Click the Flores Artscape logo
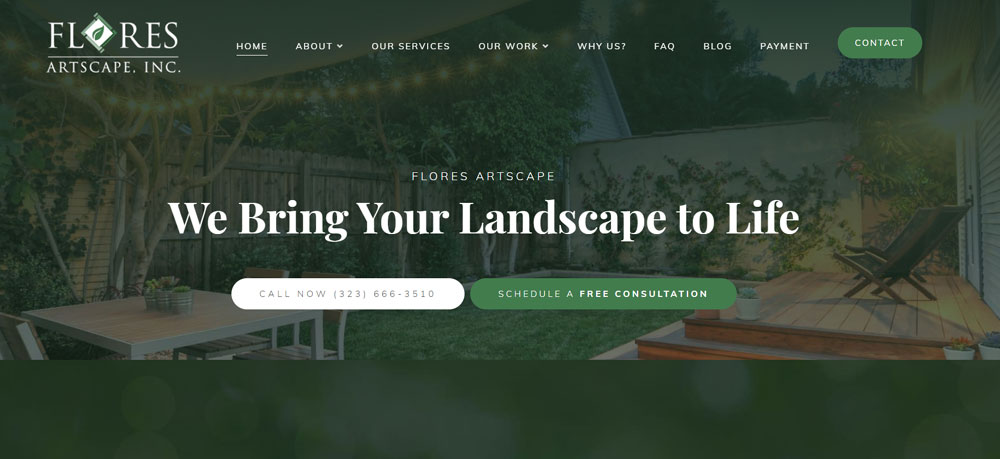The image size is (1000, 459). (114, 43)
